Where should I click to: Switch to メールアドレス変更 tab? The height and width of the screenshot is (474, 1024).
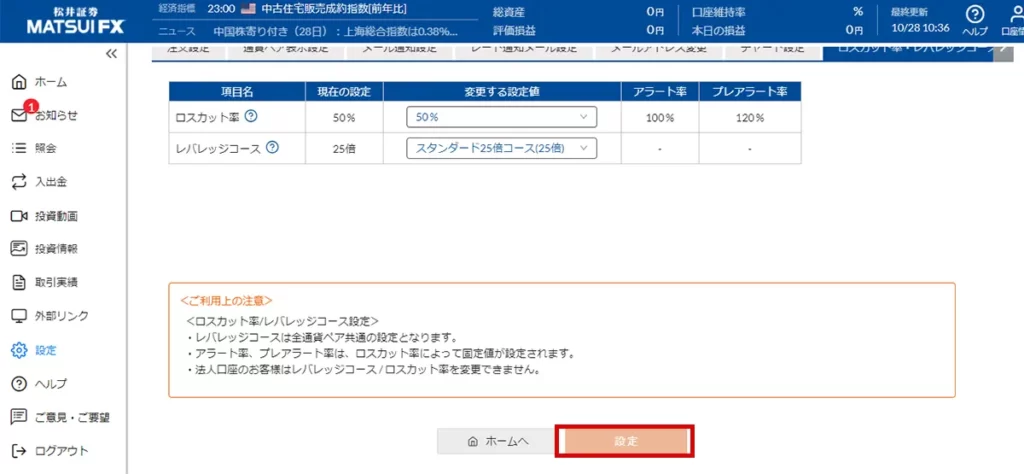(658, 51)
